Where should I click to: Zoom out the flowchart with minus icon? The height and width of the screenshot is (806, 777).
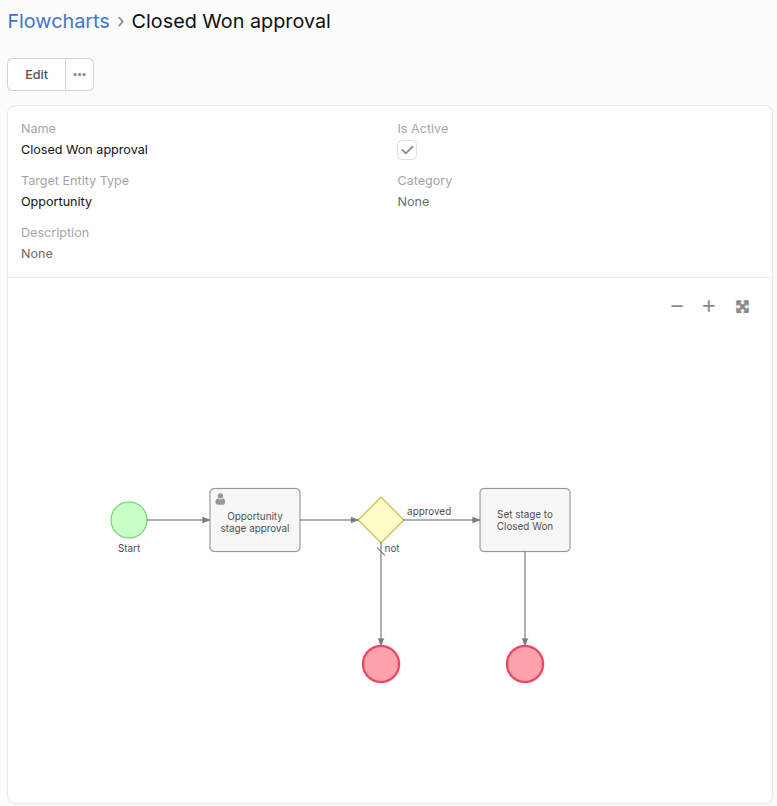[677, 306]
